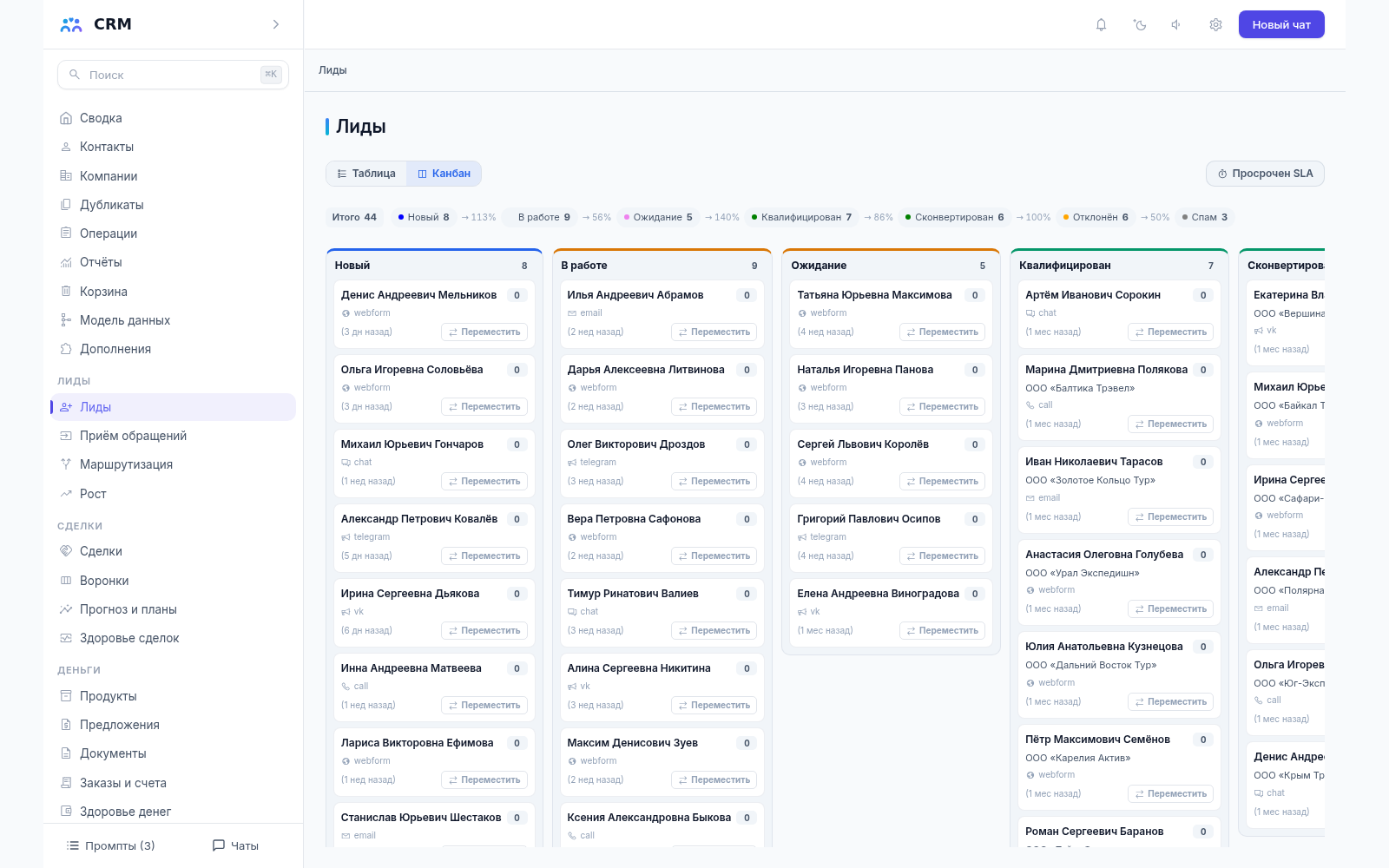Open Чаты at sidebar bottom
Image resolution: width=1389 pixels, height=868 pixels.
pos(235,845)
